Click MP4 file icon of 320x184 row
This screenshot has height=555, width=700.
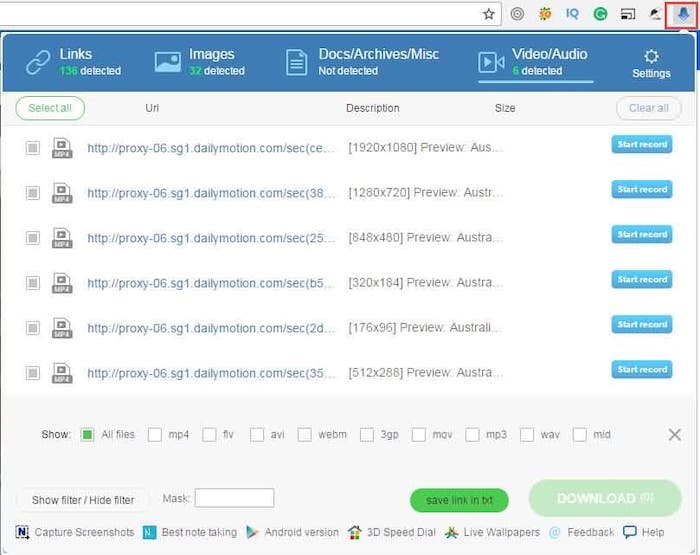coord(62,283)
